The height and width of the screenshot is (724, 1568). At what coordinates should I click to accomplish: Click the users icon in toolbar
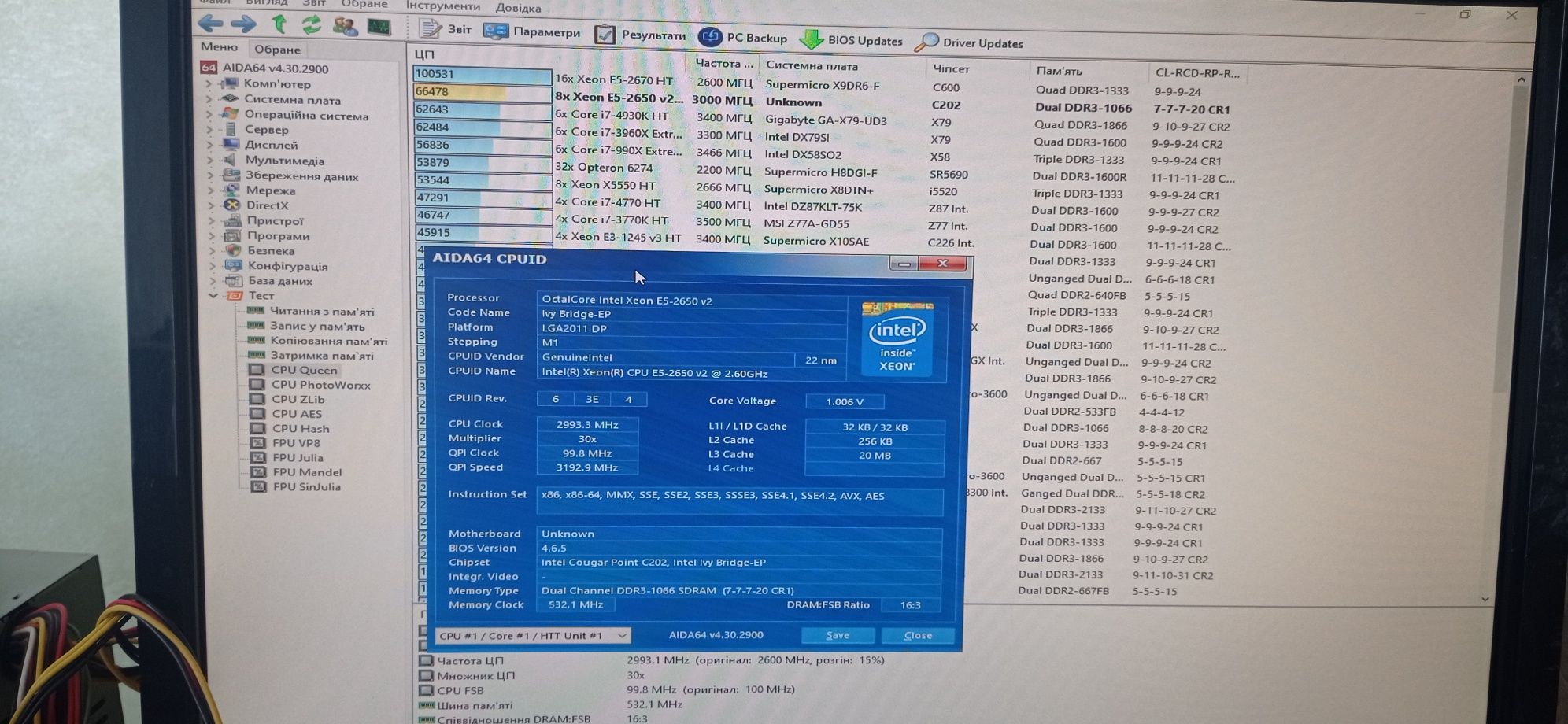click(x=345, y=26)
